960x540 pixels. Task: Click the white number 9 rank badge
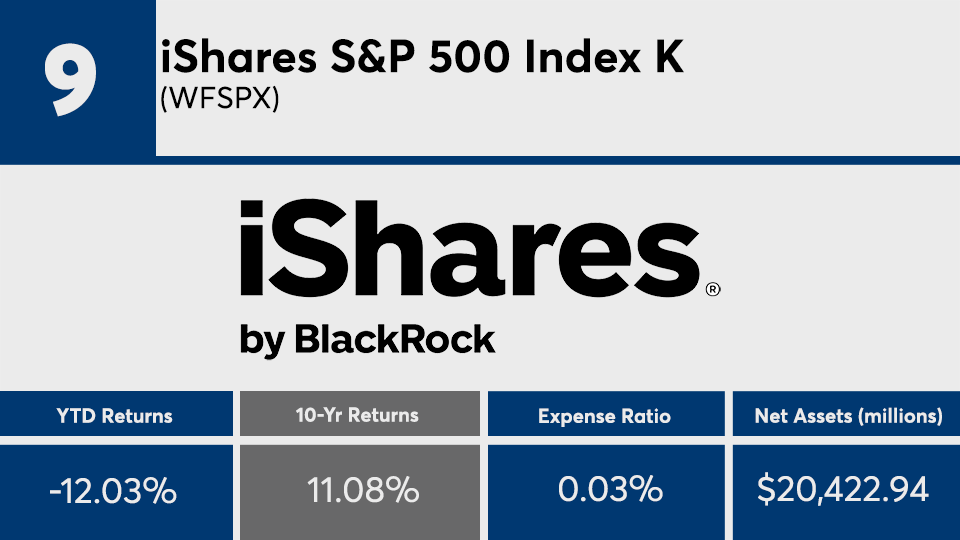pyautogui.click(x=71, y=79)
